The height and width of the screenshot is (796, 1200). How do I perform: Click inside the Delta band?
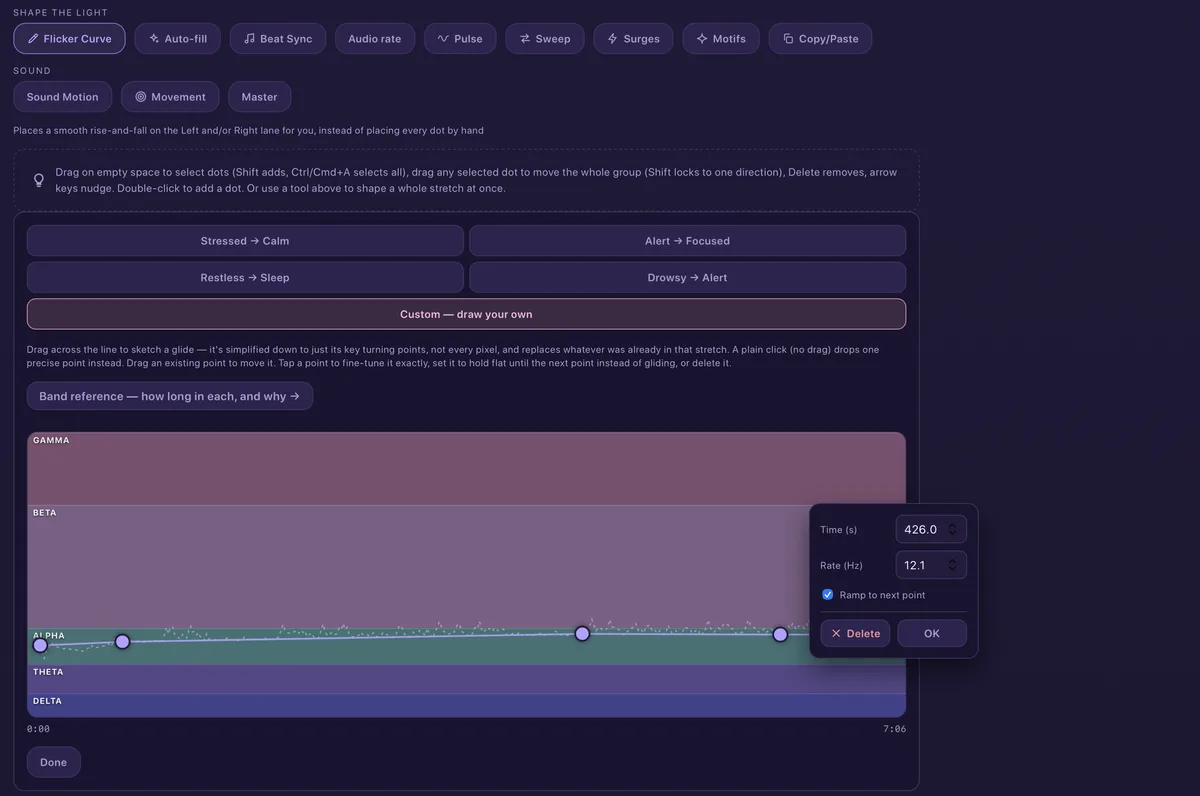pyautogui.click(x=466, y=705)
